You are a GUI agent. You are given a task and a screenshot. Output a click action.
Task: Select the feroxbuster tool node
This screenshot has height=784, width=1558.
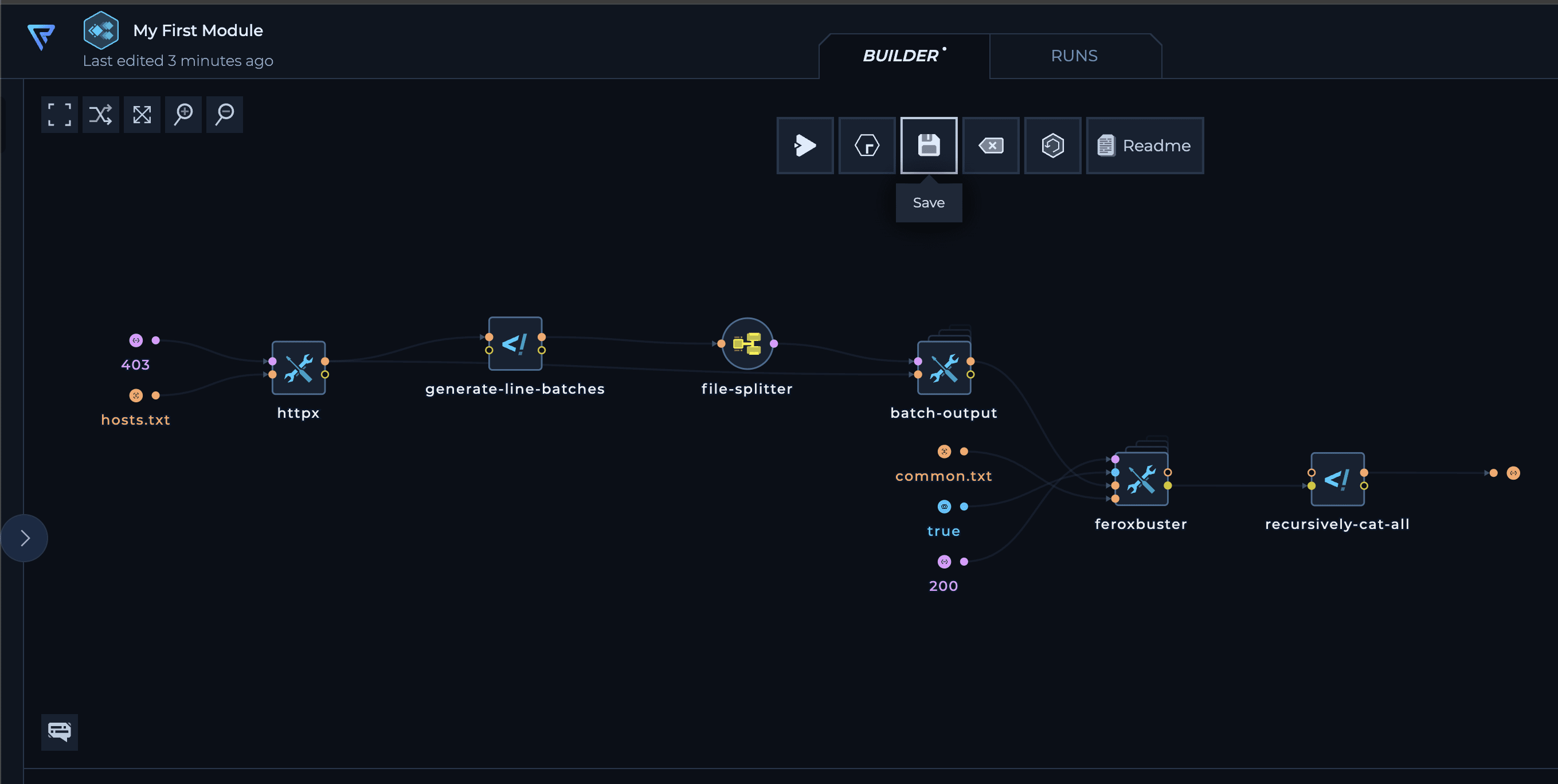(1141, 479)
